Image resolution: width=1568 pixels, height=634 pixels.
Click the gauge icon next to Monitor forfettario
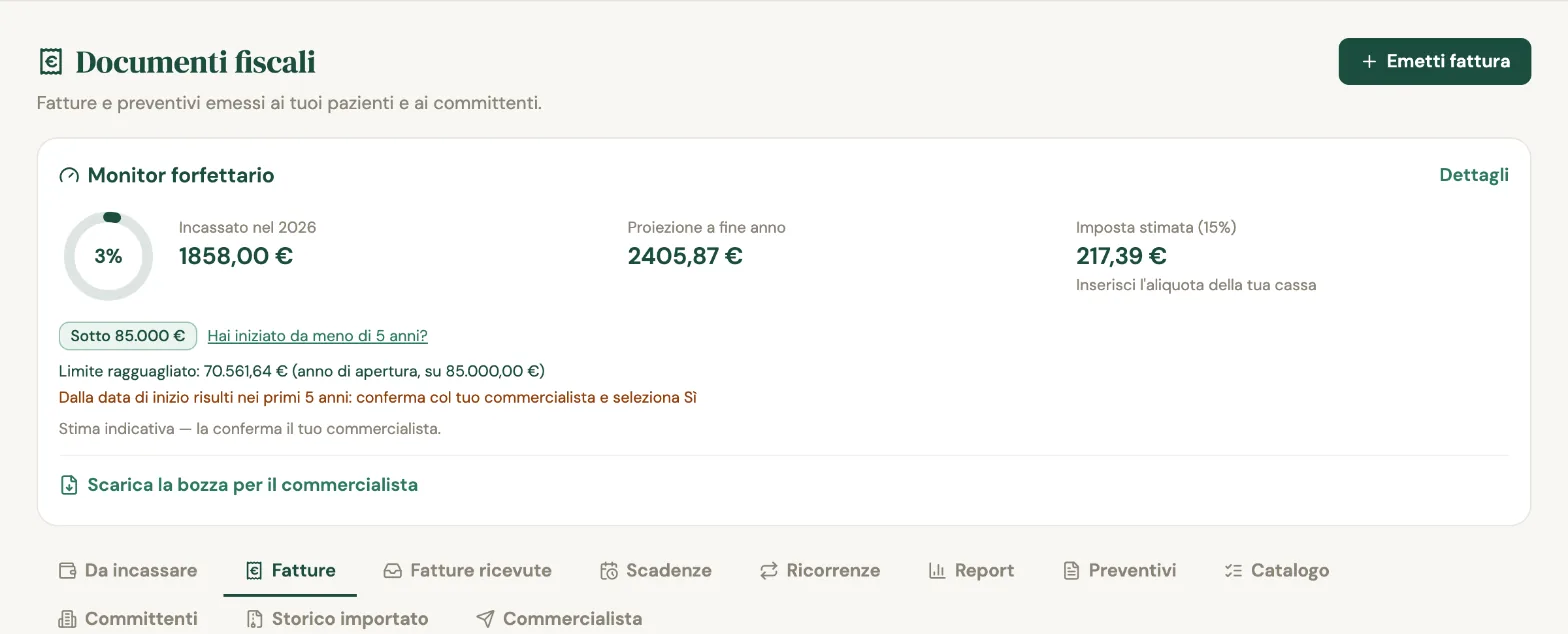coord(69,176)
